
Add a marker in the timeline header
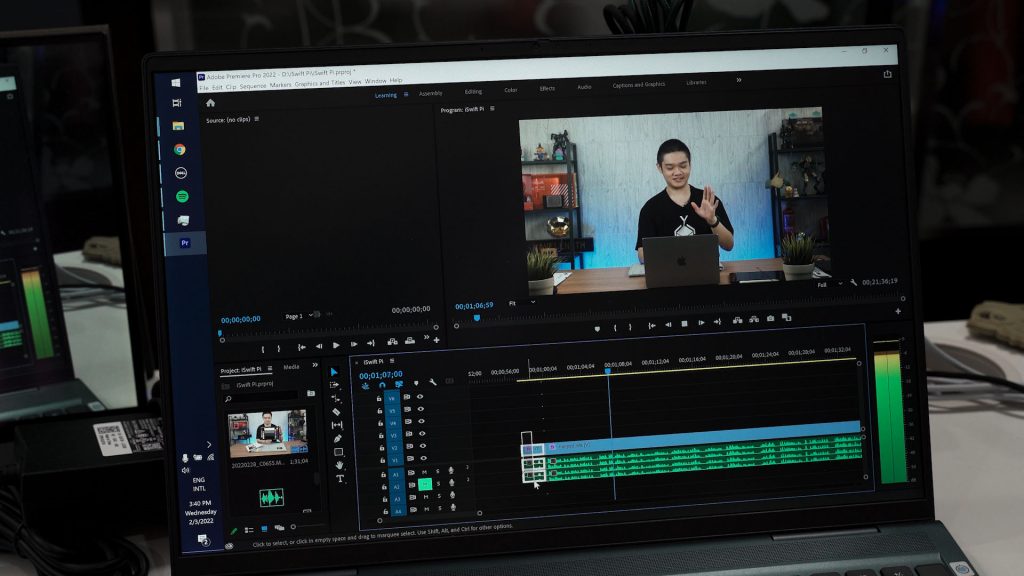[416, 383]
